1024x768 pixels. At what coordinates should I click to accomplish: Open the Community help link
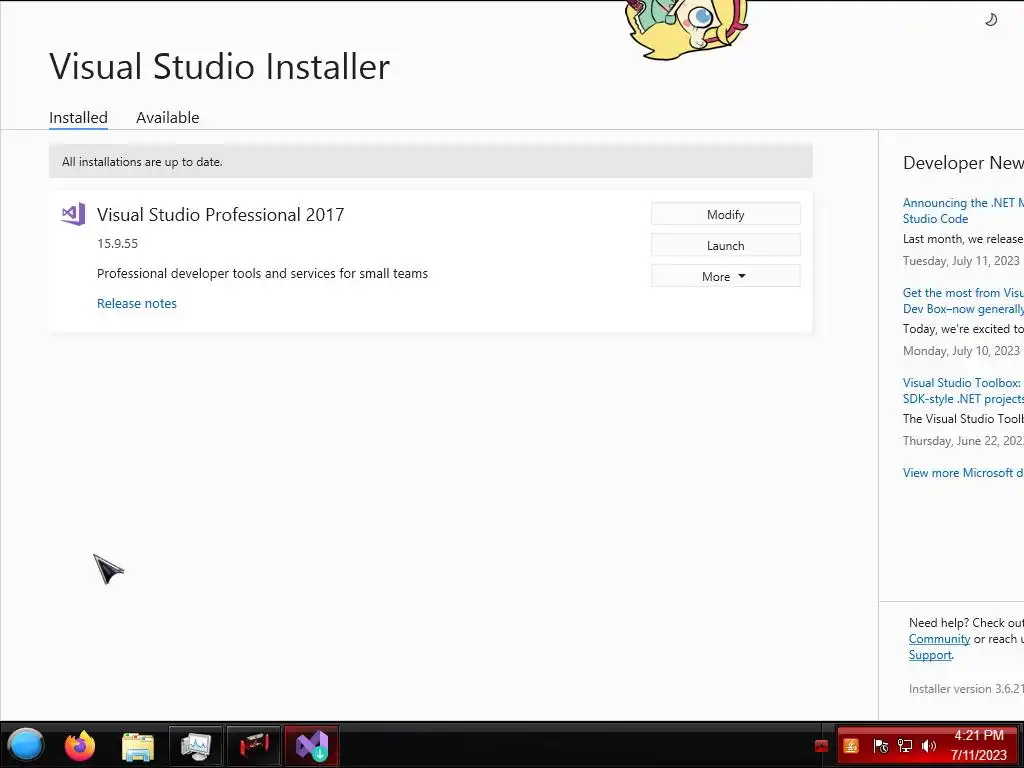coord(939,639)
